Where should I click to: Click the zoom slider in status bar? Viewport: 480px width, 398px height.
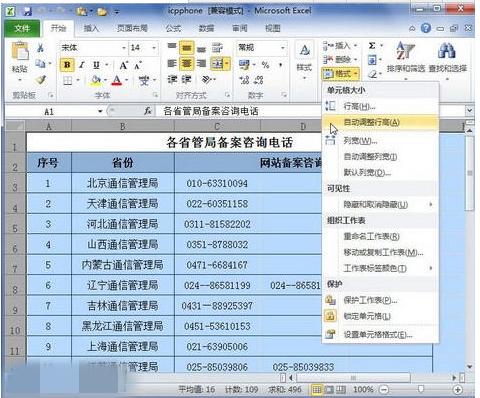[x=421, y=389]
